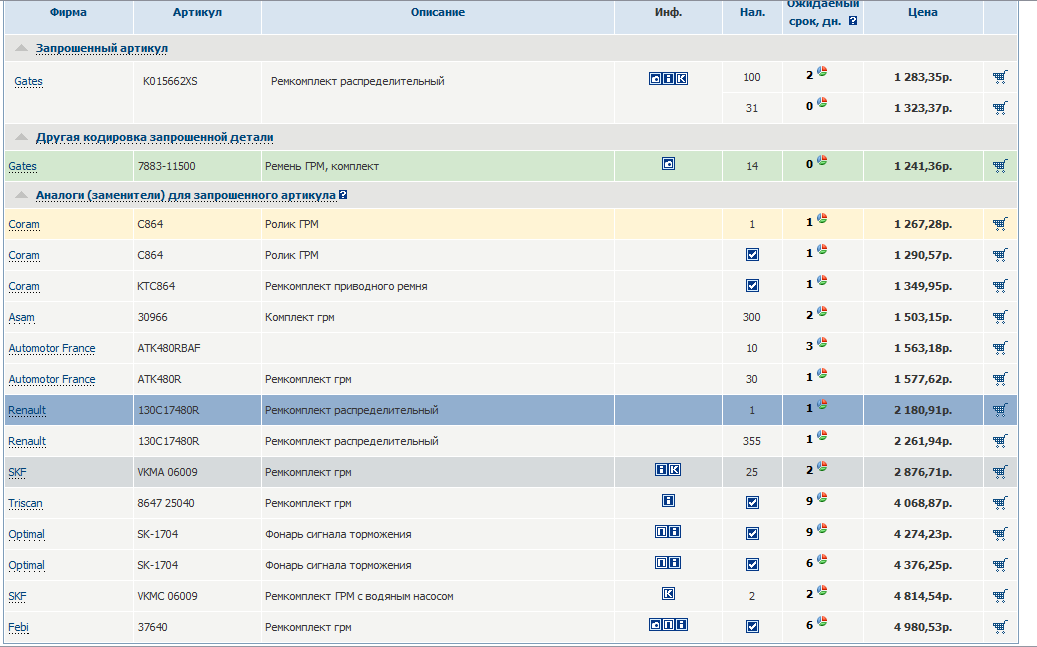Collapse the 'Запрошенный артикул' section
The image size is (1037, 647).
point(21,48)
